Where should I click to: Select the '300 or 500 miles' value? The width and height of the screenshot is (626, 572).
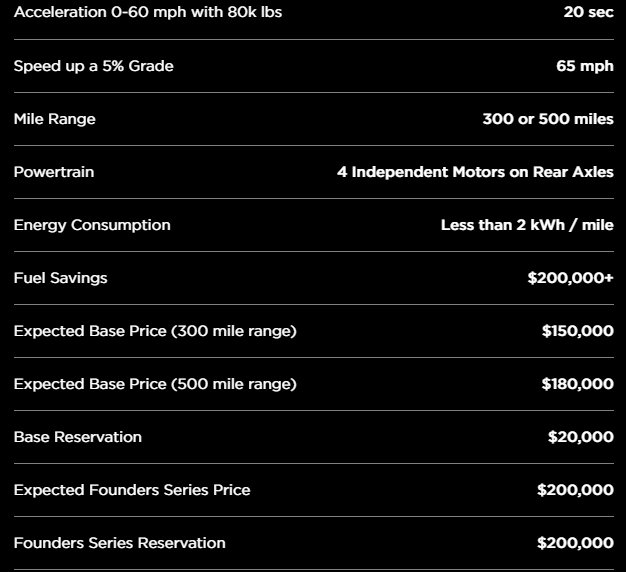tap(548, 119)
